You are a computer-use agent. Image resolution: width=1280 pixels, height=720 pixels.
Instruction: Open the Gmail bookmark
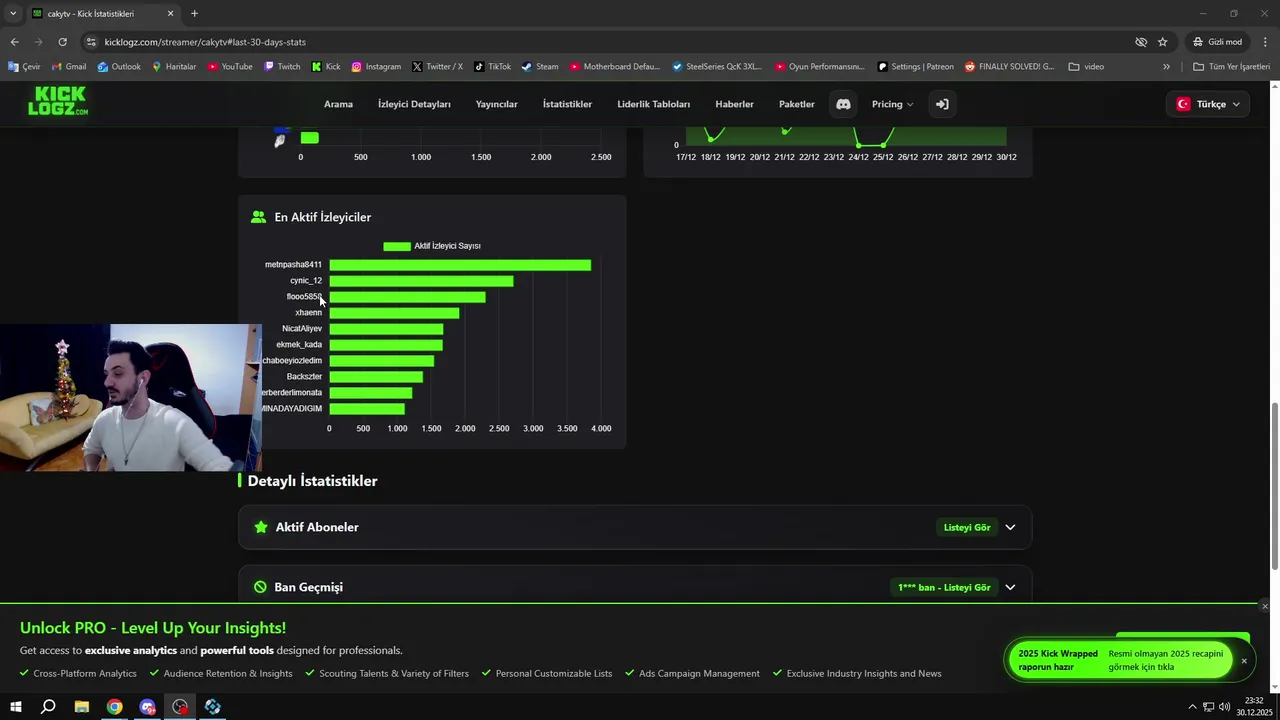[68, 67]
